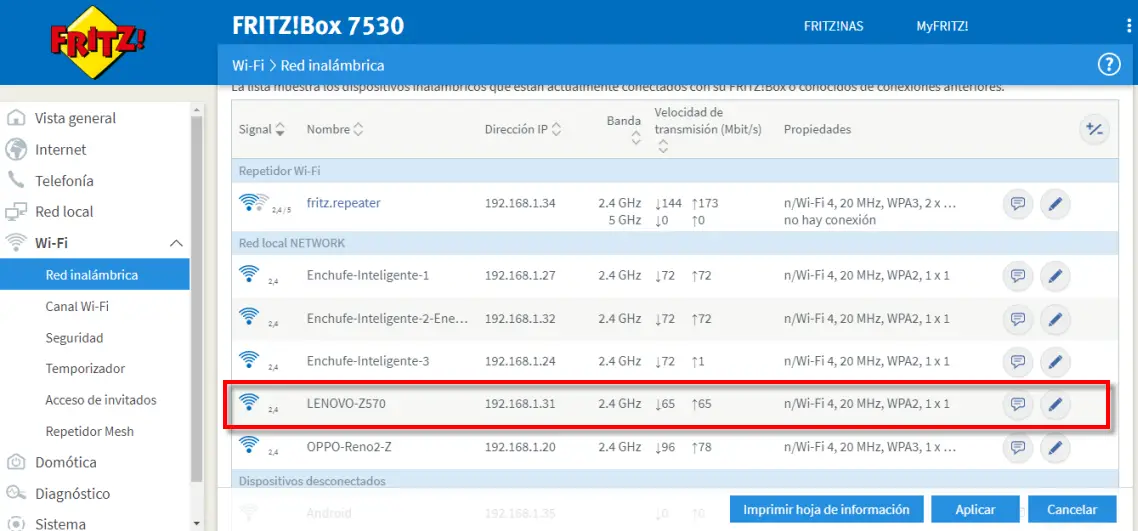Open Temporizador submenu item
This screenshot has height=531, width=1138.
click(85, 369)
